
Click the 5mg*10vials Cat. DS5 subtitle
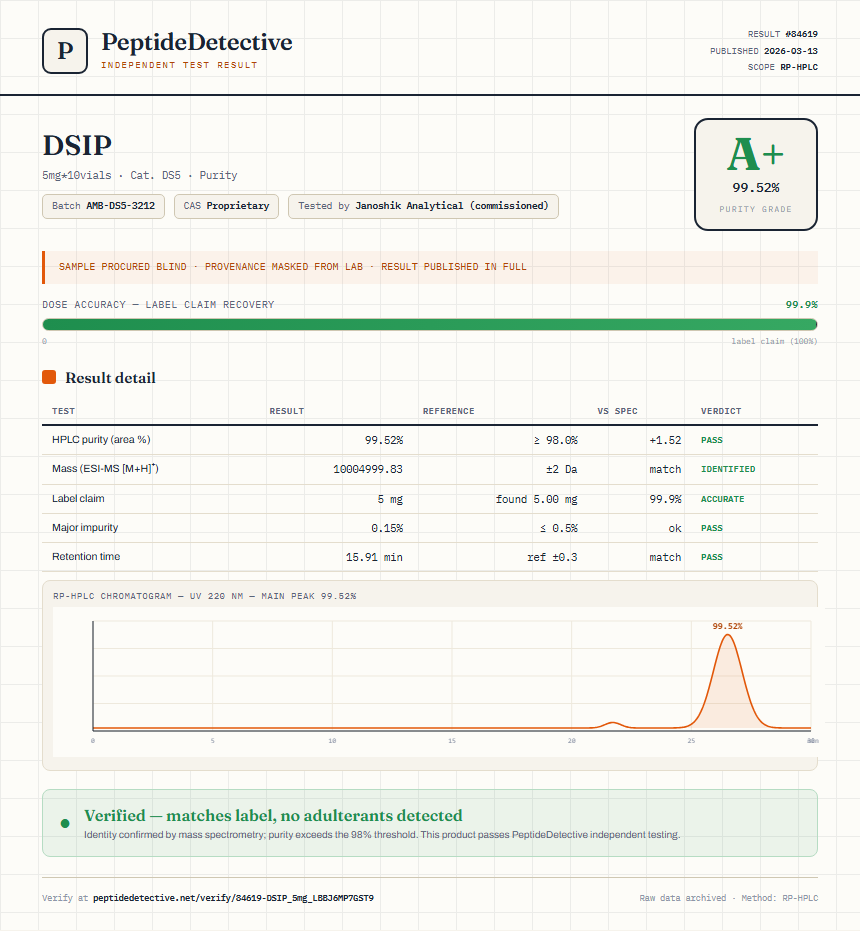point(140,175)
